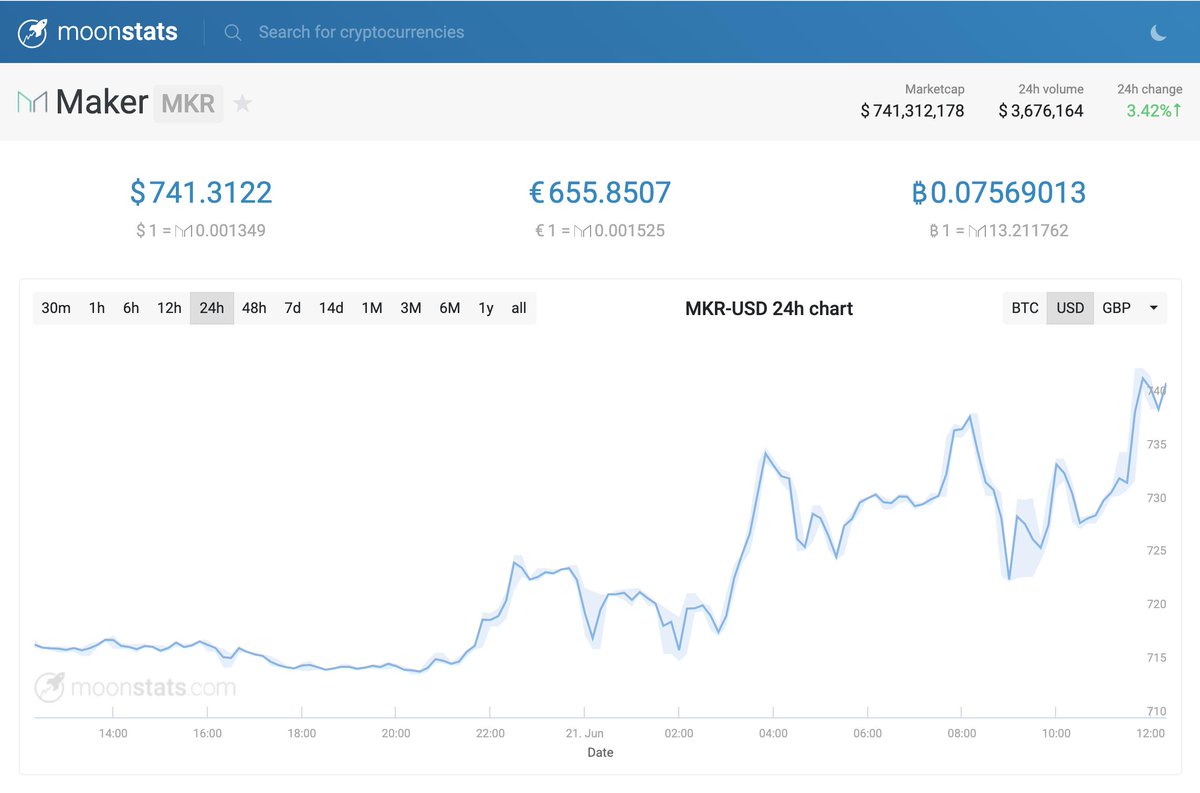Select the all time range
This screenshot has width=1200, height=793.
point(519,308)
